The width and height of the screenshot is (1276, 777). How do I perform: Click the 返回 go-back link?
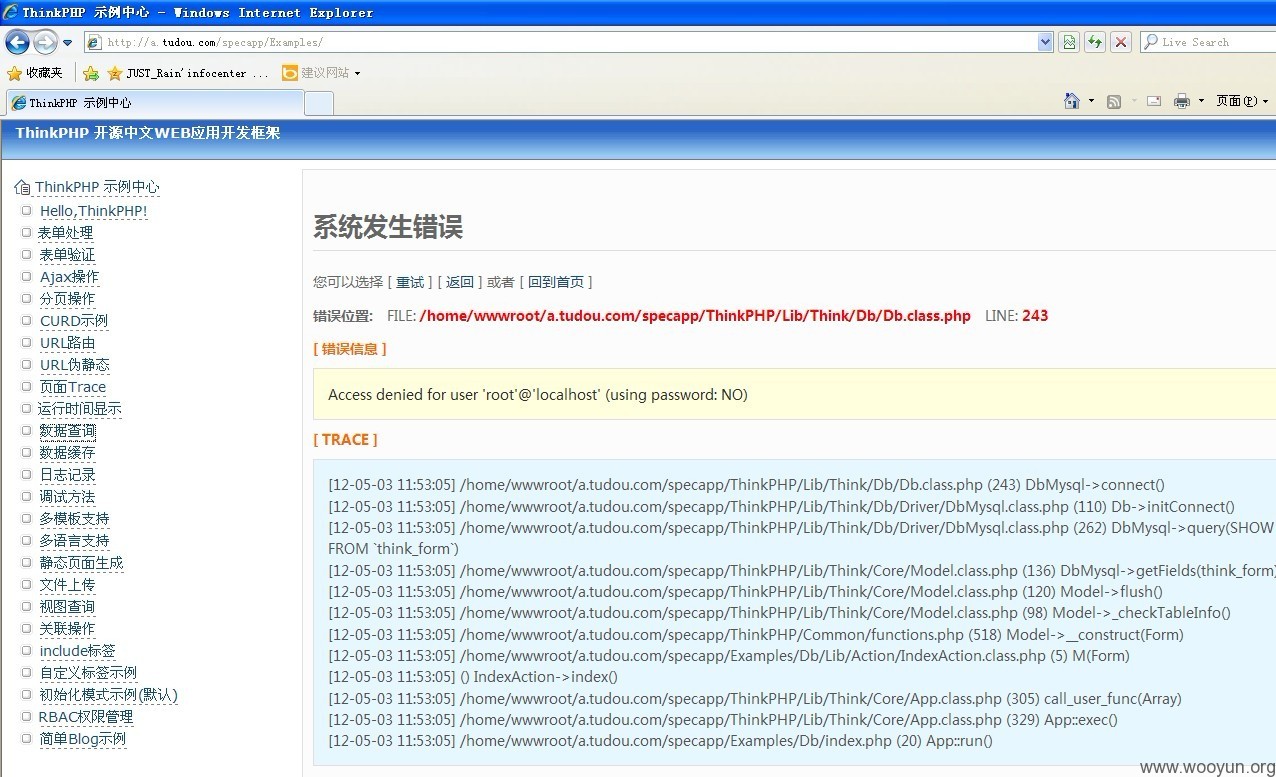(x=459, y=282)
